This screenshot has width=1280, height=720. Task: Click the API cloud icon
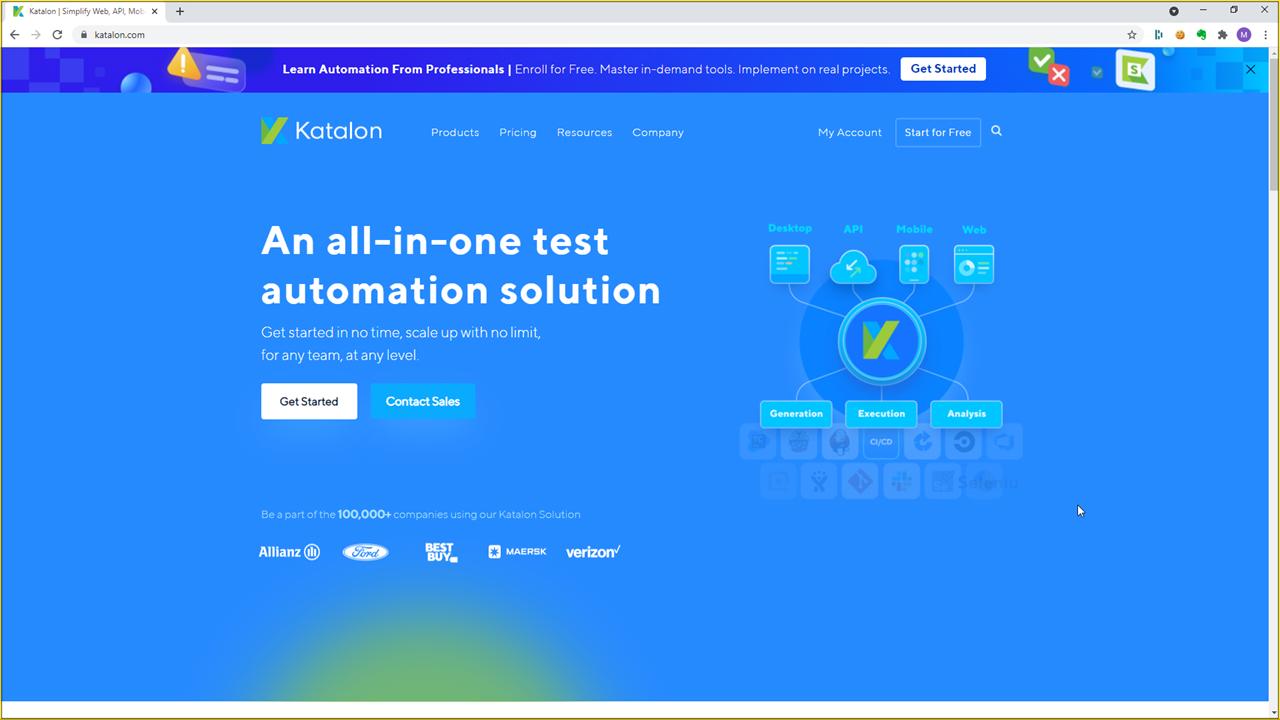[853, 267]
